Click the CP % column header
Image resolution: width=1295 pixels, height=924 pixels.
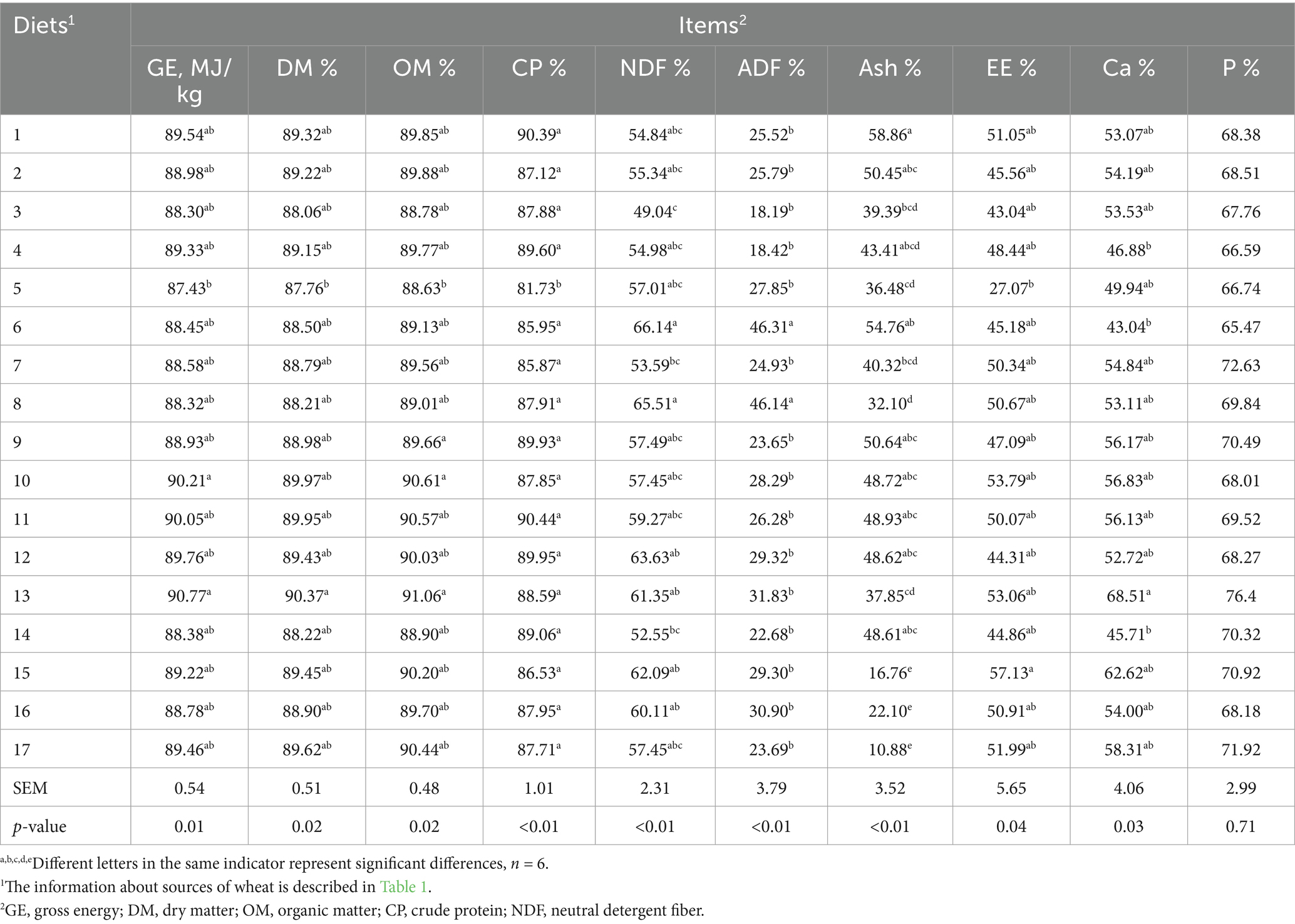click(x=539, y=68)
